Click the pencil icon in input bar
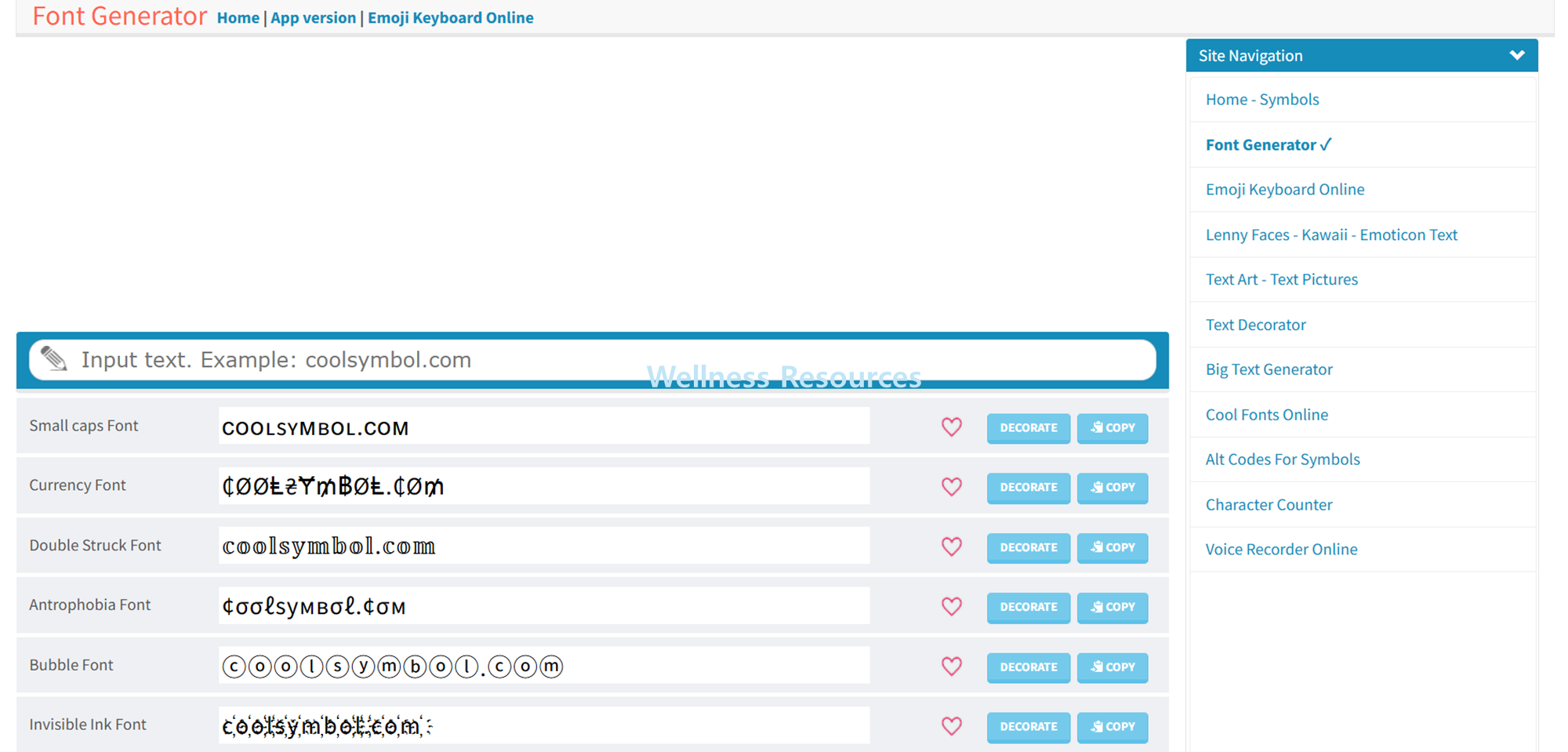The image size is (1568, 752). click(x=54, y=358)
